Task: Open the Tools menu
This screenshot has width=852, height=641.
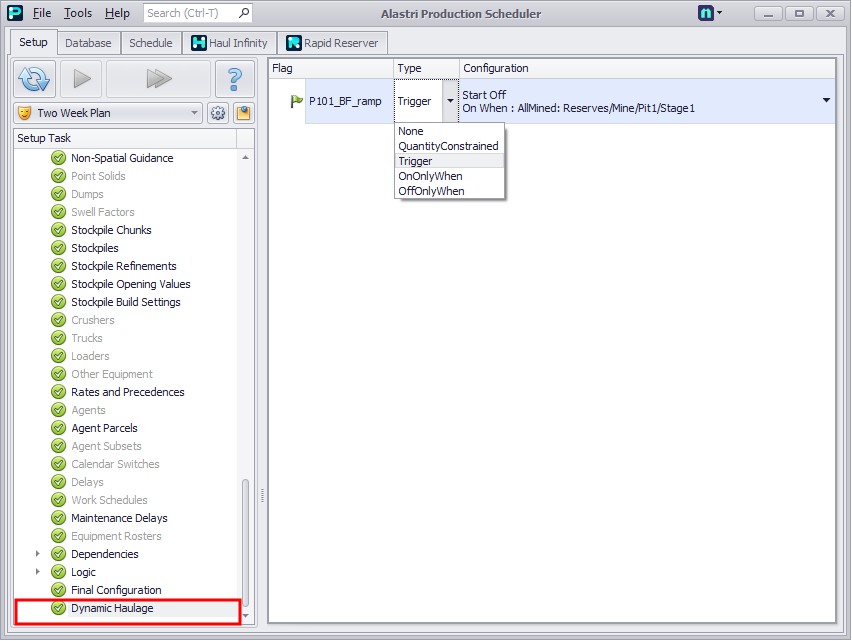Action: pos(78,13)
